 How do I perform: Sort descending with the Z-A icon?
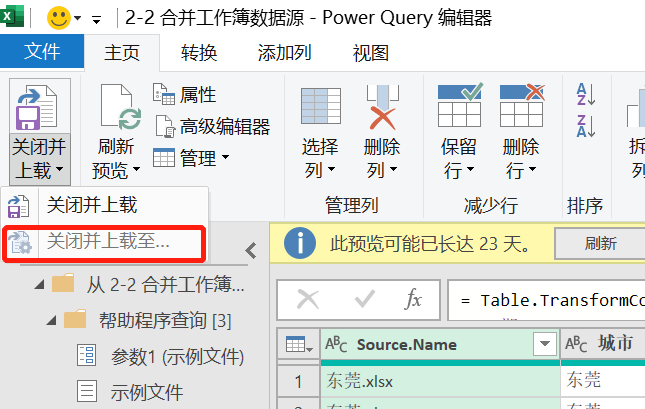point(586,126)
